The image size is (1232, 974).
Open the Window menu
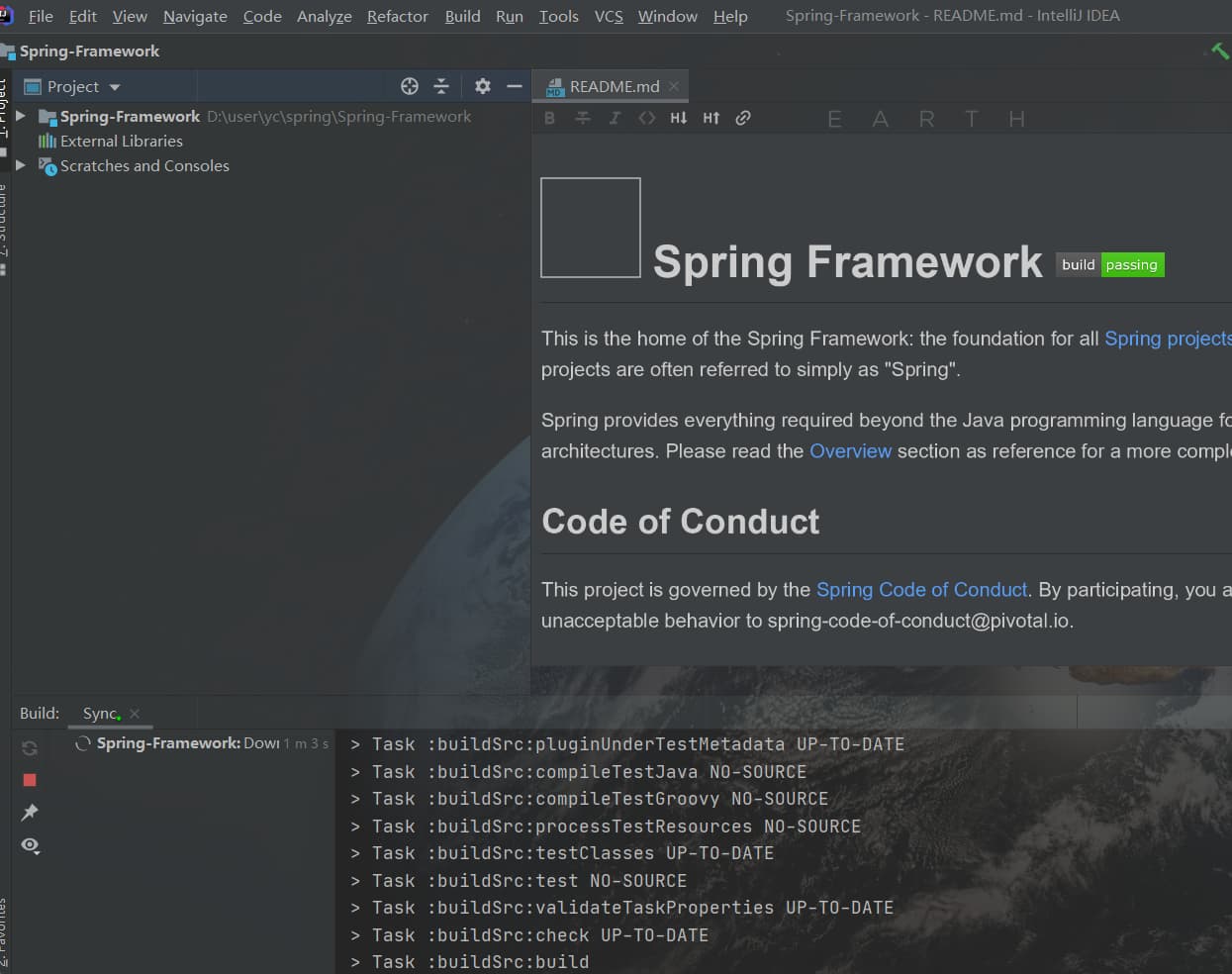[668, 16]
